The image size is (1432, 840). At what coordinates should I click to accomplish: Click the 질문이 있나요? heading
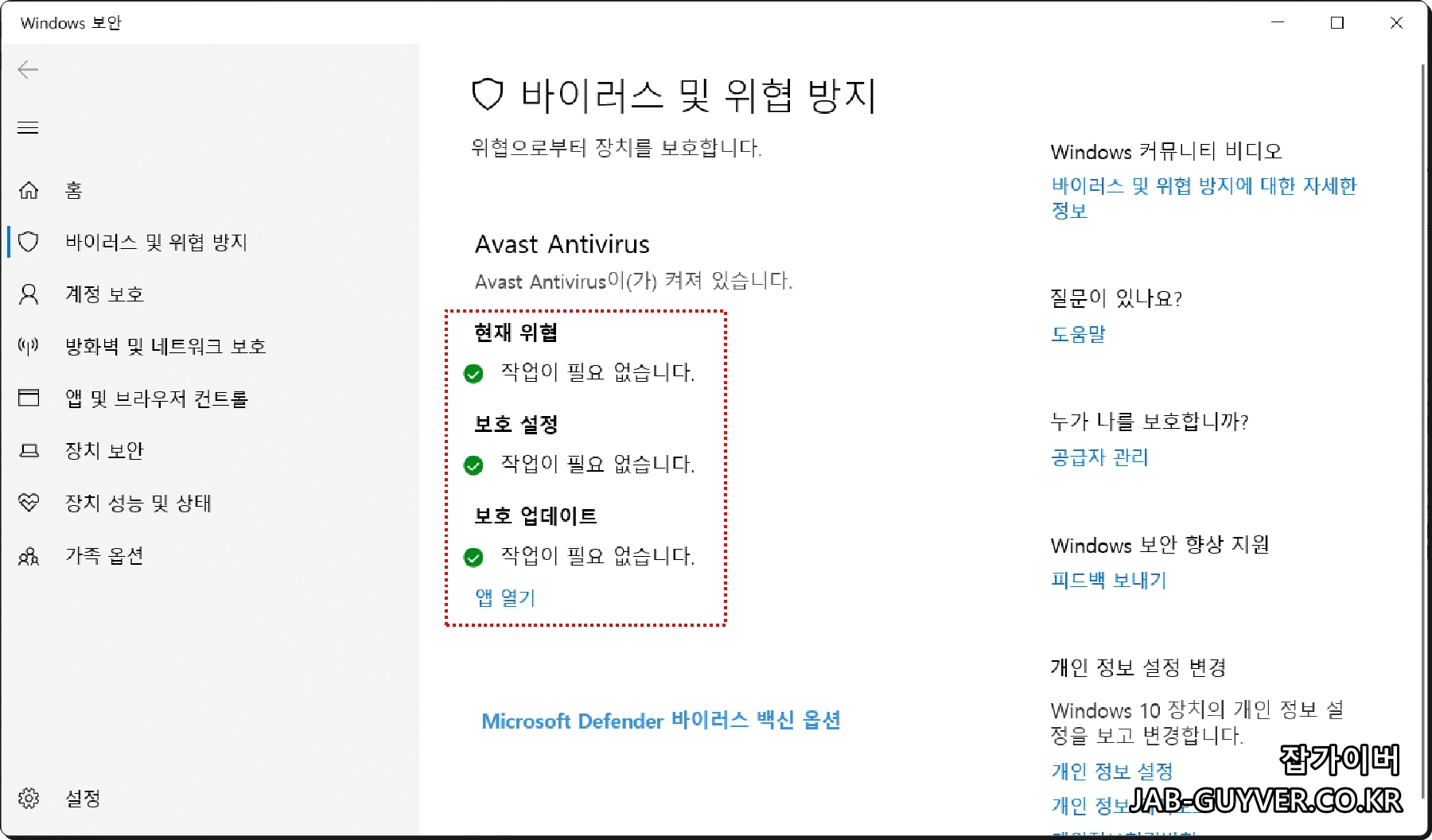[1116, 298]
